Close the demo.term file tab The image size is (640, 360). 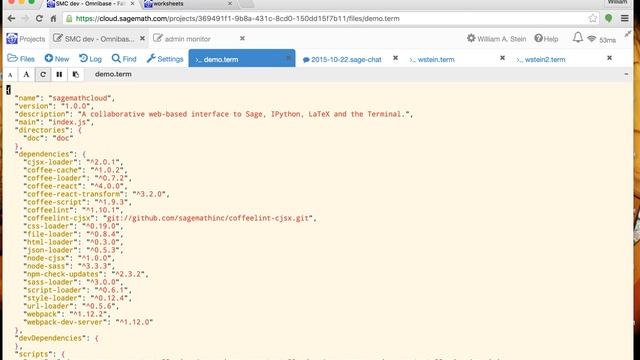pyautogui.click(x=288, y=59)
